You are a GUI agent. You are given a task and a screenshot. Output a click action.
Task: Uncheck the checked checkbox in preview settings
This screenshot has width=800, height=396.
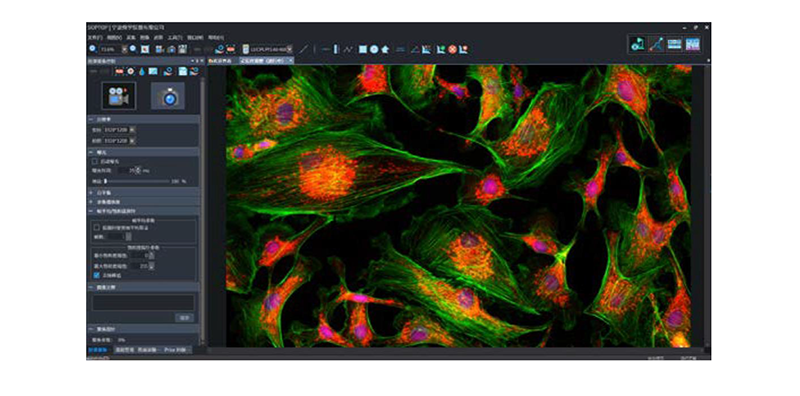pyautogui.click(x=96, y=275)
